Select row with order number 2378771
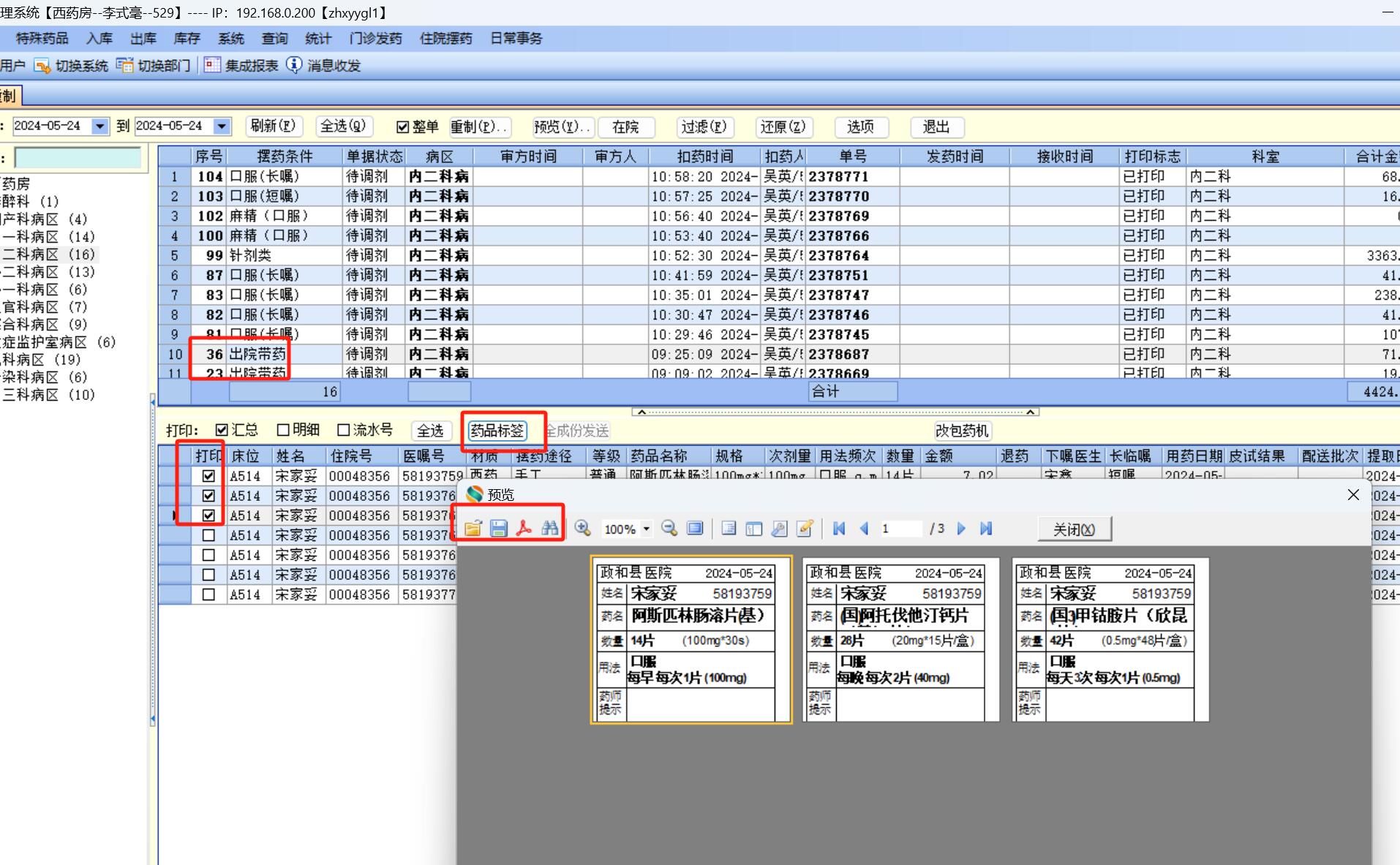The image size is (1400, 865). click(x=779, y=176)
